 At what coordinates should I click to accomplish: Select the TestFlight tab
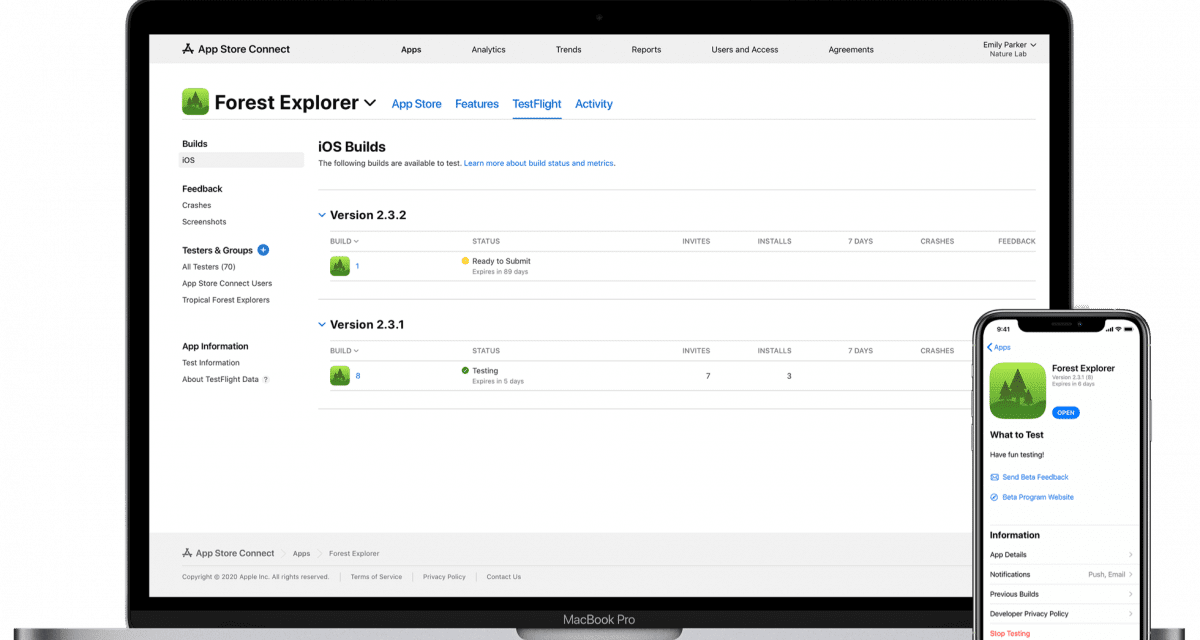[537, 104]
